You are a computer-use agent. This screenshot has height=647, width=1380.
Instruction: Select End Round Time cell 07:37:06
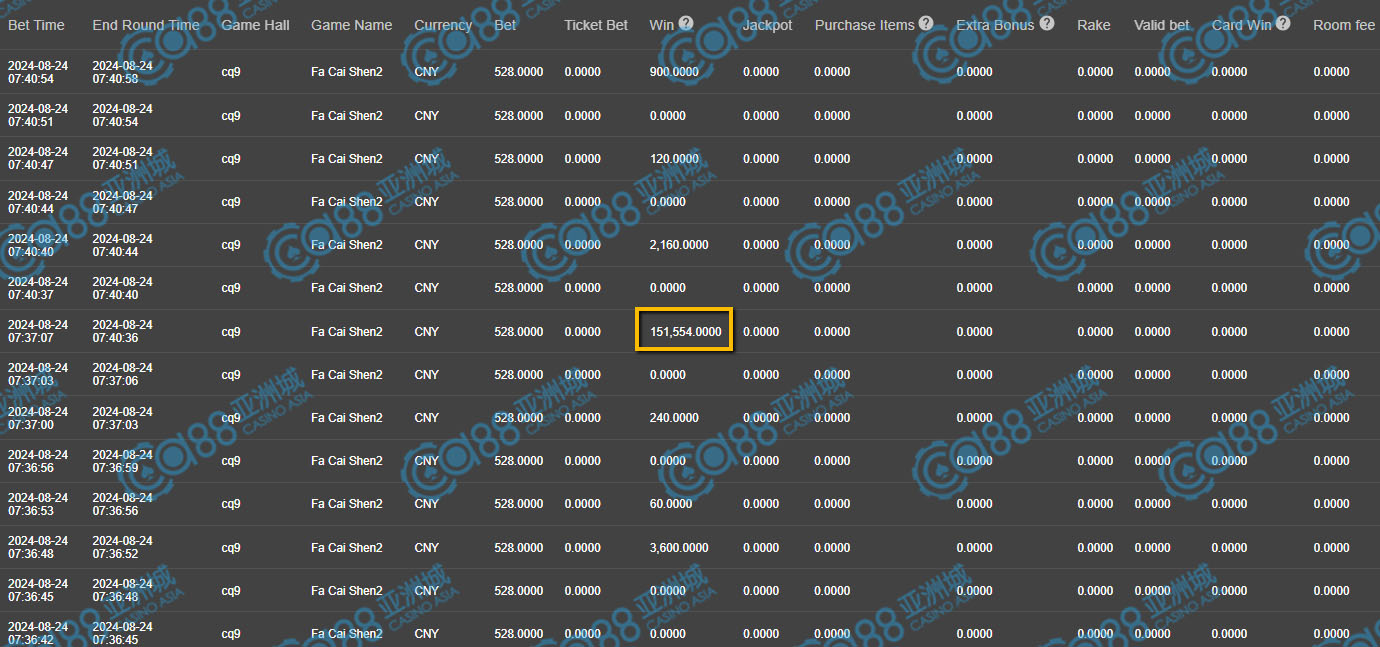pyautogui.click(x=122, y=375)
